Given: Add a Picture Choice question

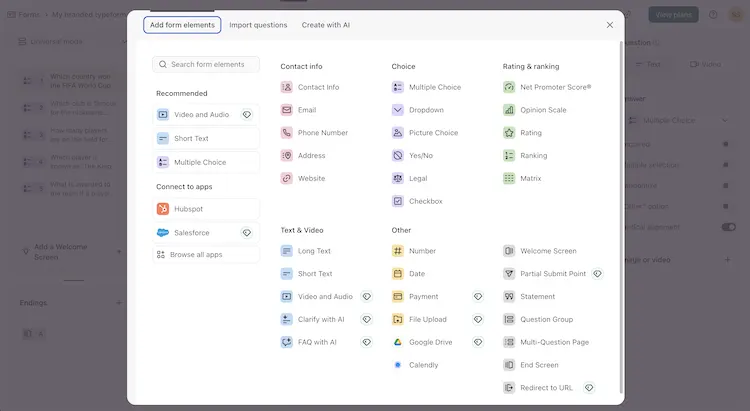Looking at the screenshot, I should click(425, 133).
